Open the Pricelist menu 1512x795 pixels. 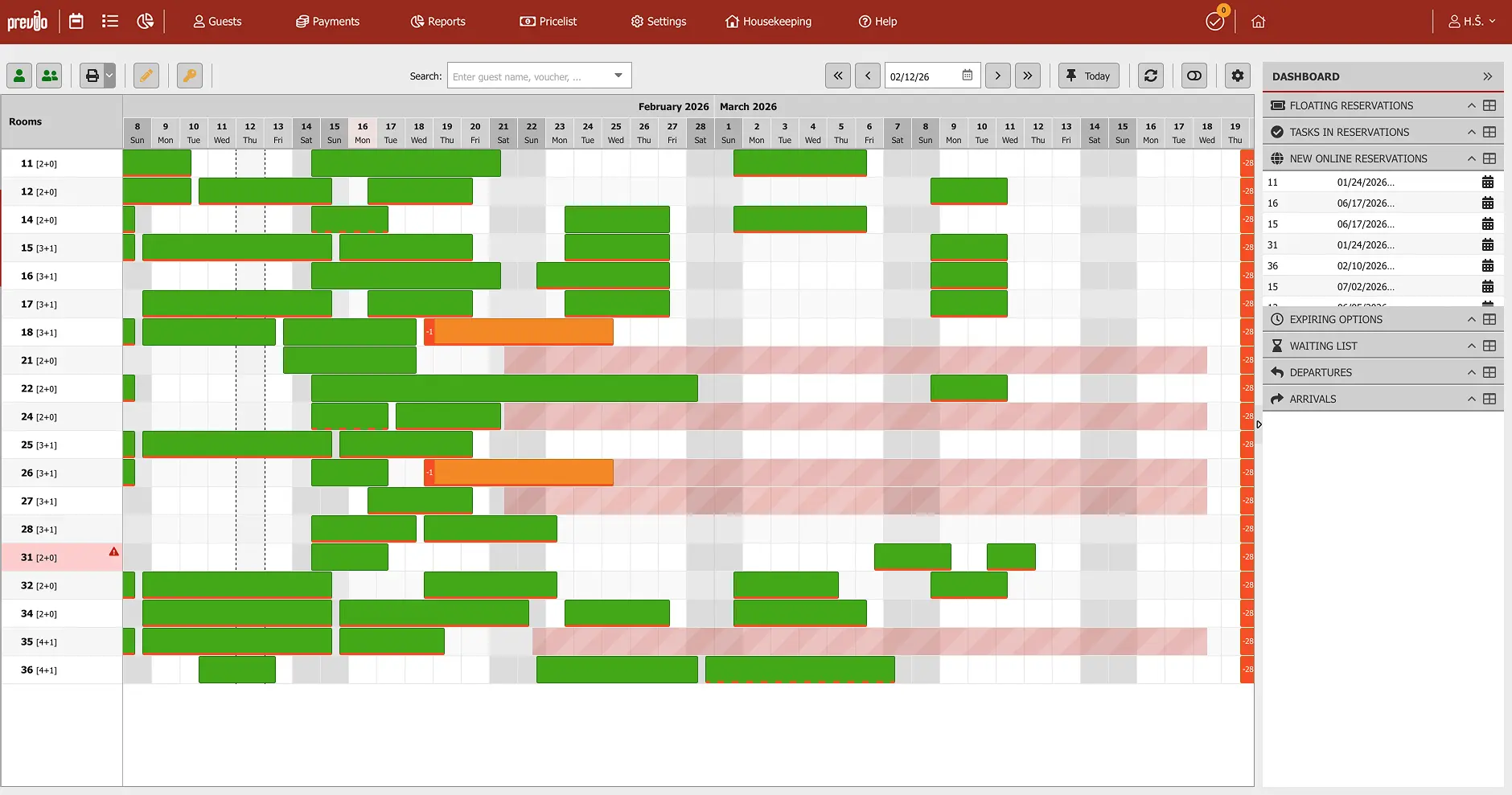[549, 22]
